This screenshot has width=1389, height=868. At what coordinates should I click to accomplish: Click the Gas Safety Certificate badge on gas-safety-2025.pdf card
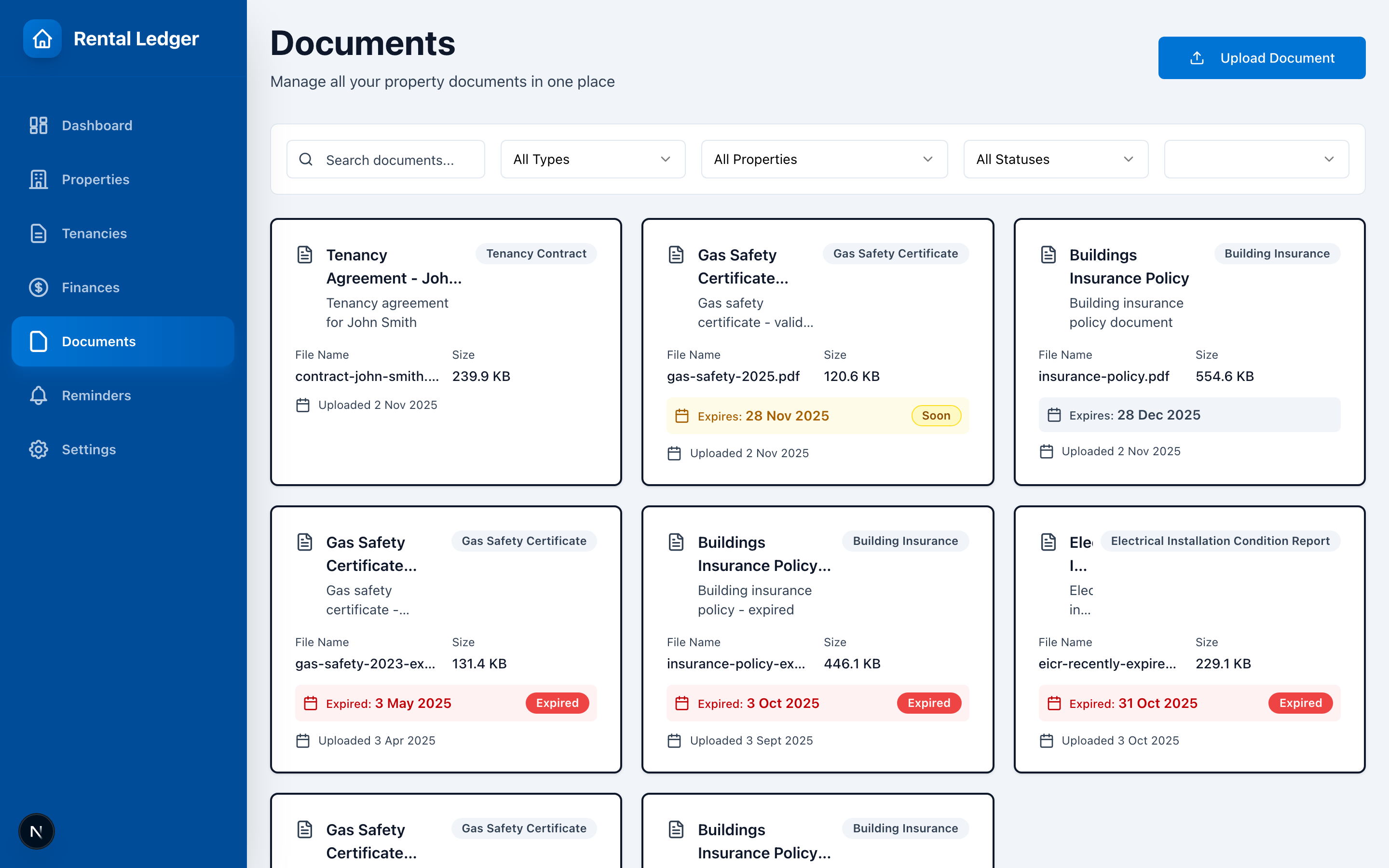[x=895, y=253]
